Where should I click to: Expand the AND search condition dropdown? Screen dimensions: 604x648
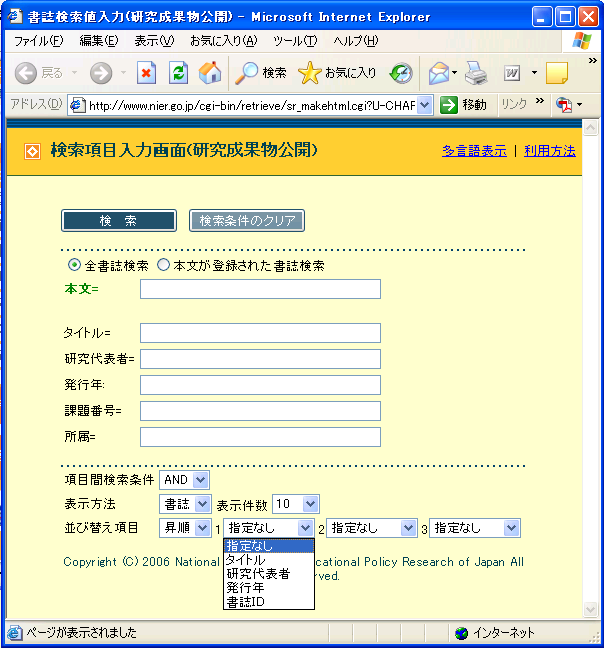184,480
